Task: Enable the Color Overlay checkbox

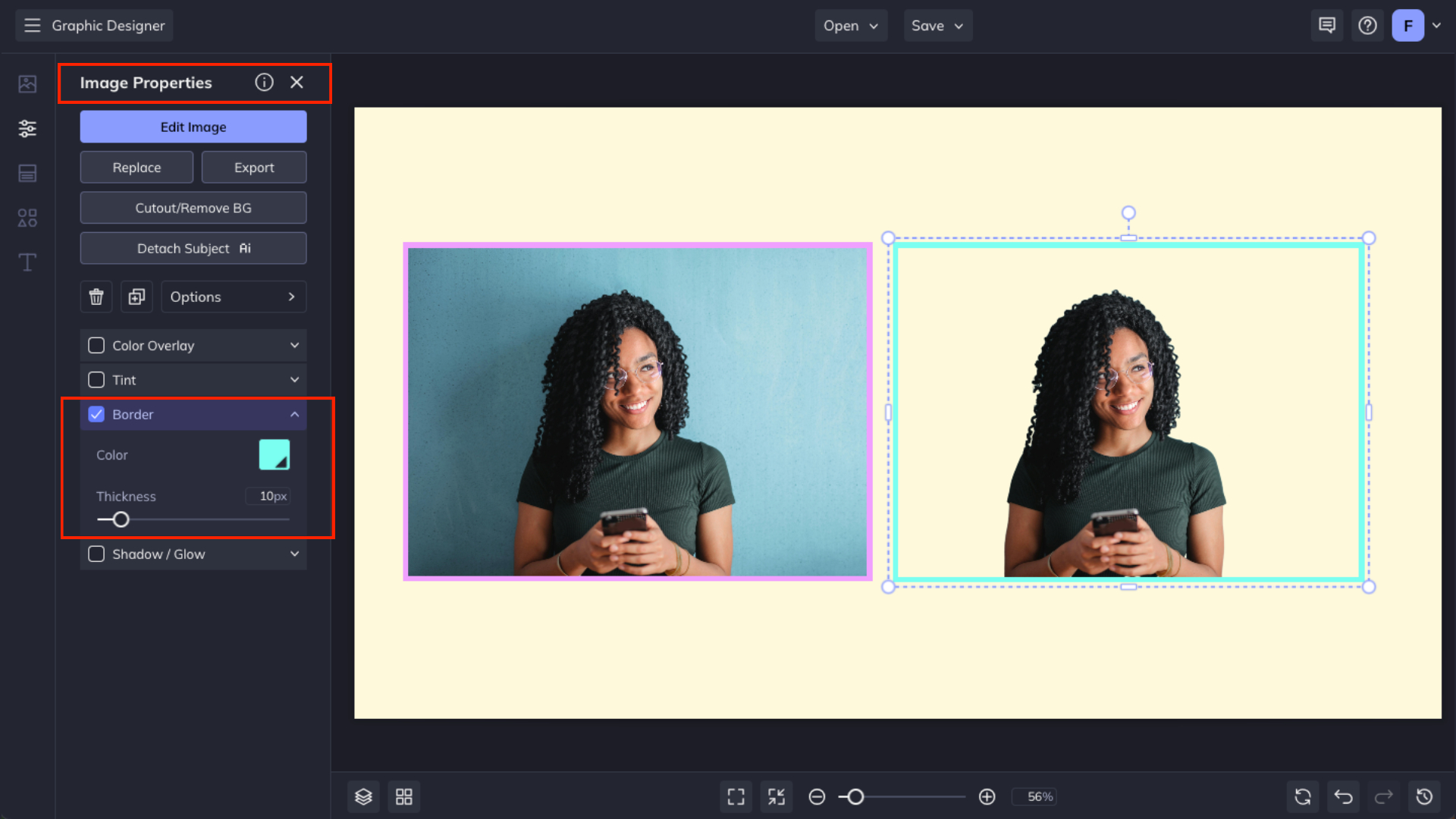Action: [96, 346]
